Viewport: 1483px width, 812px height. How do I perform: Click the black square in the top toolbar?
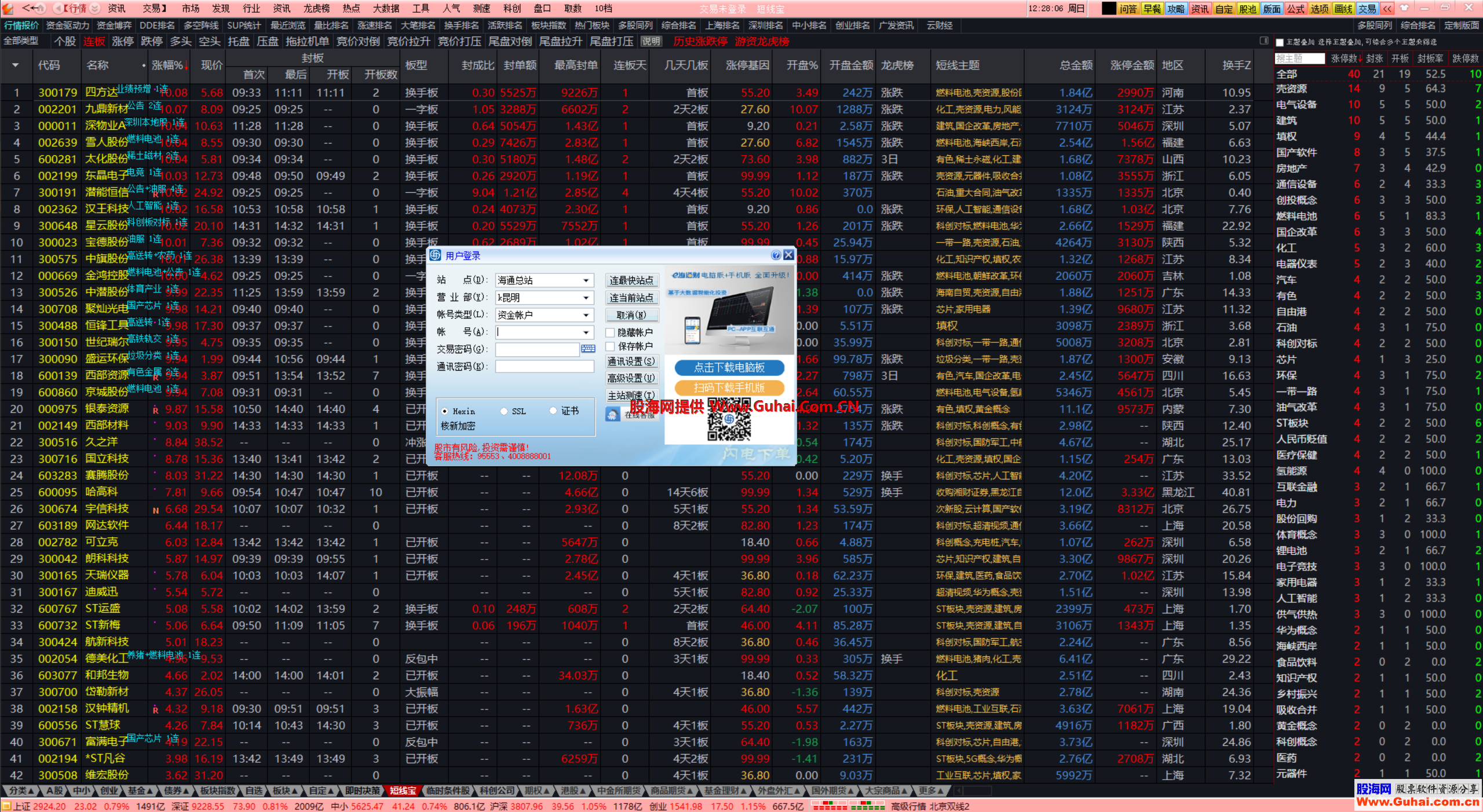(x=1109, y=8)
